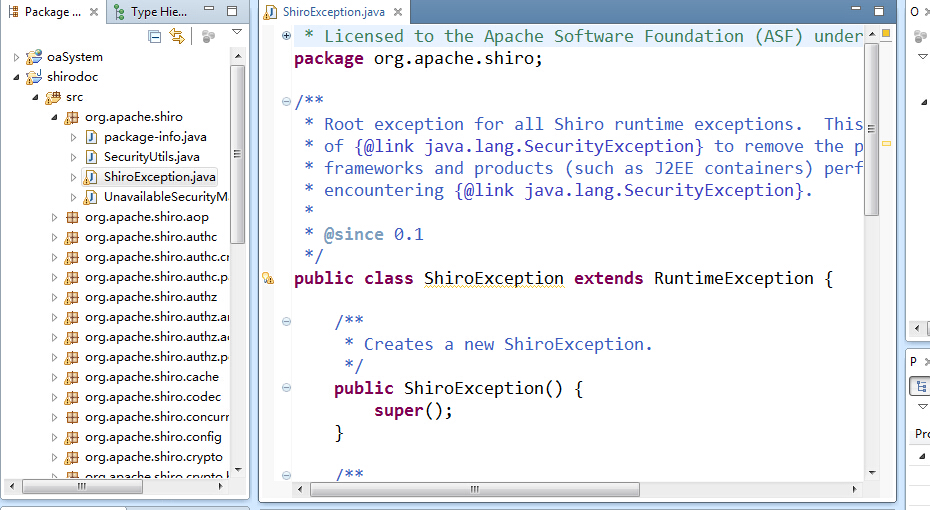
Task: Select org.apache.shiro.authz package row
Action: coord(151,297)
